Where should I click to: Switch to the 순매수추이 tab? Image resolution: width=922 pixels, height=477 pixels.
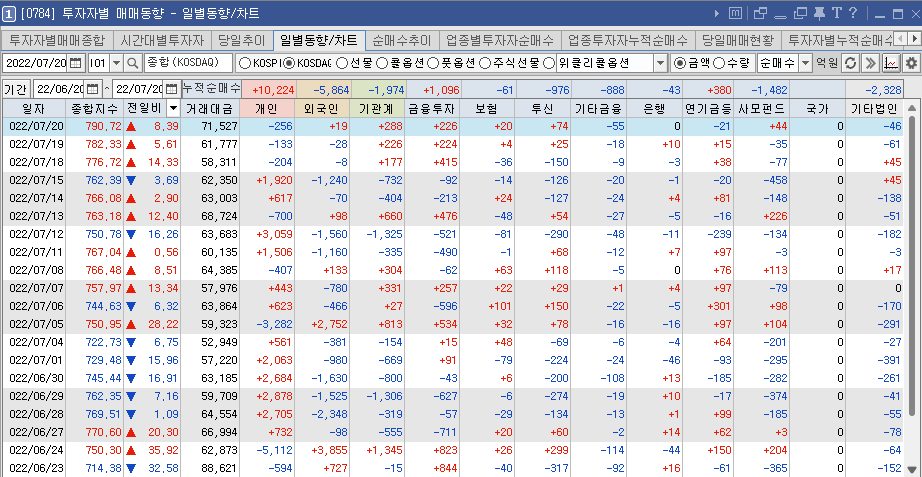pyautogui.click(x=403, y=41)
